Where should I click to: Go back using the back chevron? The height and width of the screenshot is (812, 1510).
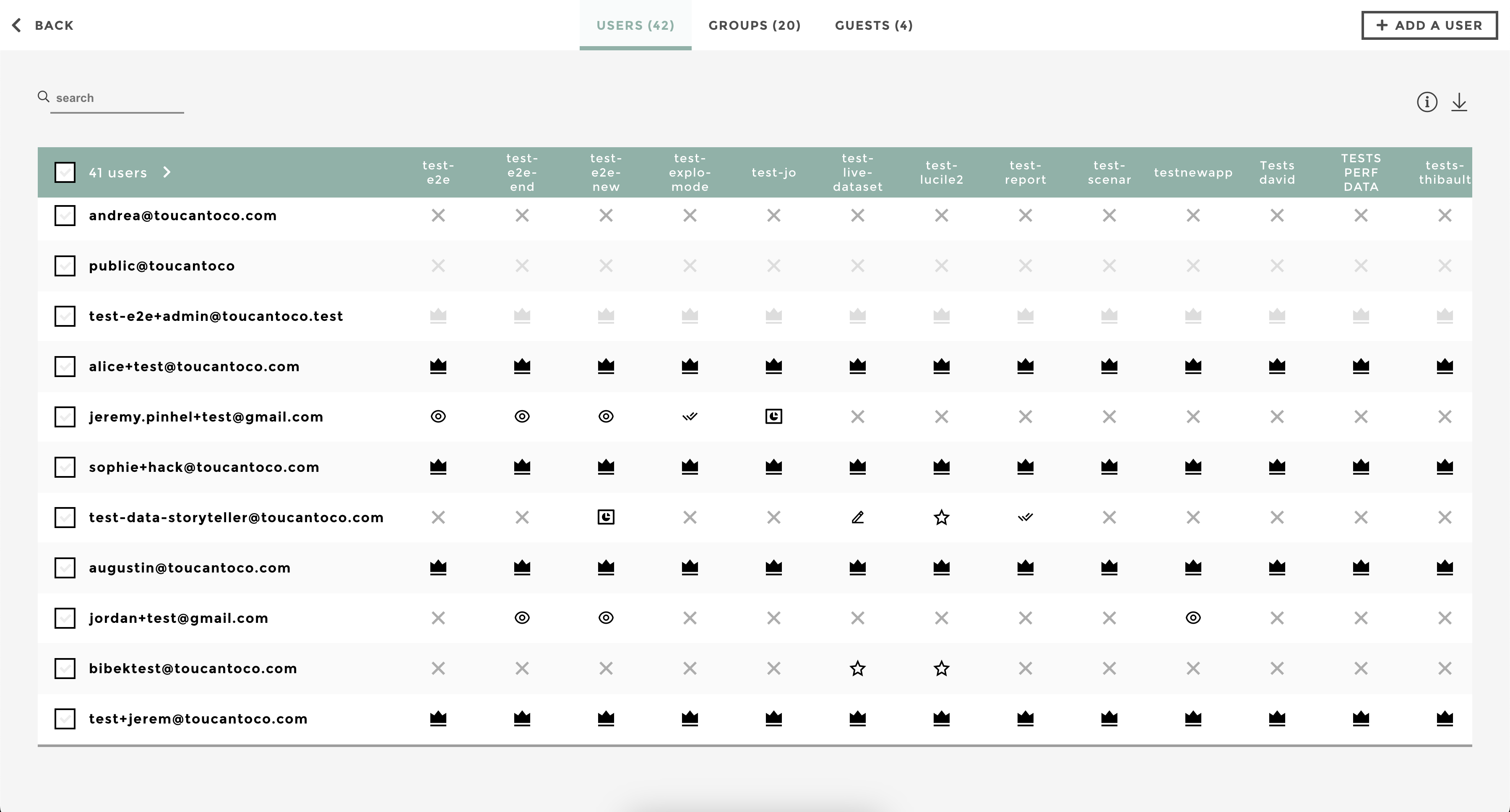17,25
